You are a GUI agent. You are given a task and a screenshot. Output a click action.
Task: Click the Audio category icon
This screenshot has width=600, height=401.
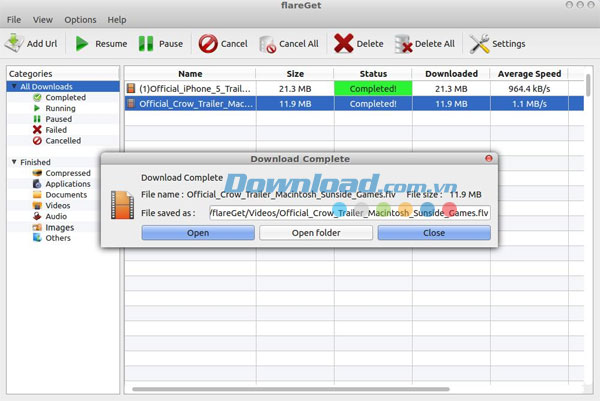(37, 216)
